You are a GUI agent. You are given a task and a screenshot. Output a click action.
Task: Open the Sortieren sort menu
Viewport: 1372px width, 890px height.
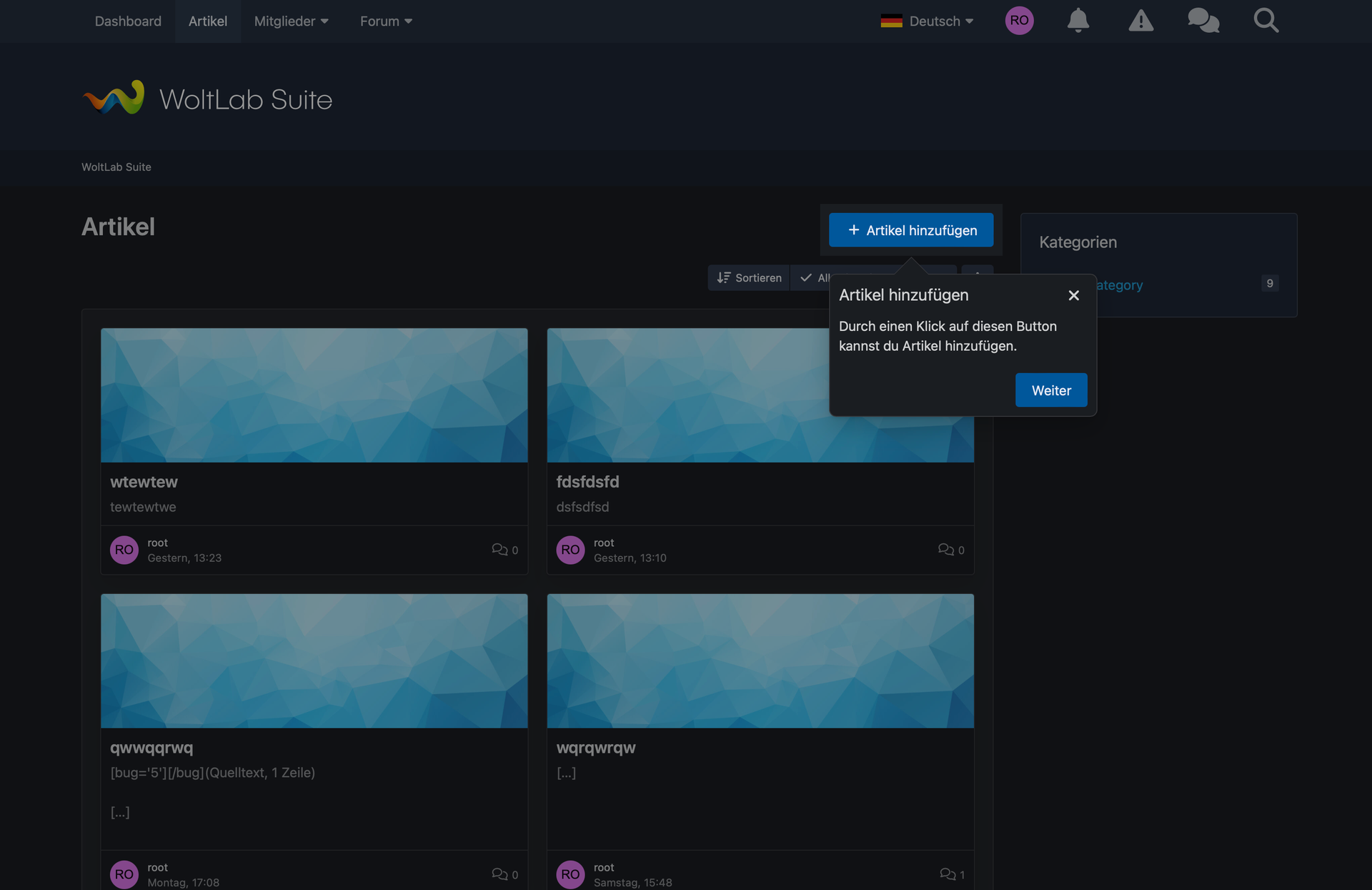[749, 277]
